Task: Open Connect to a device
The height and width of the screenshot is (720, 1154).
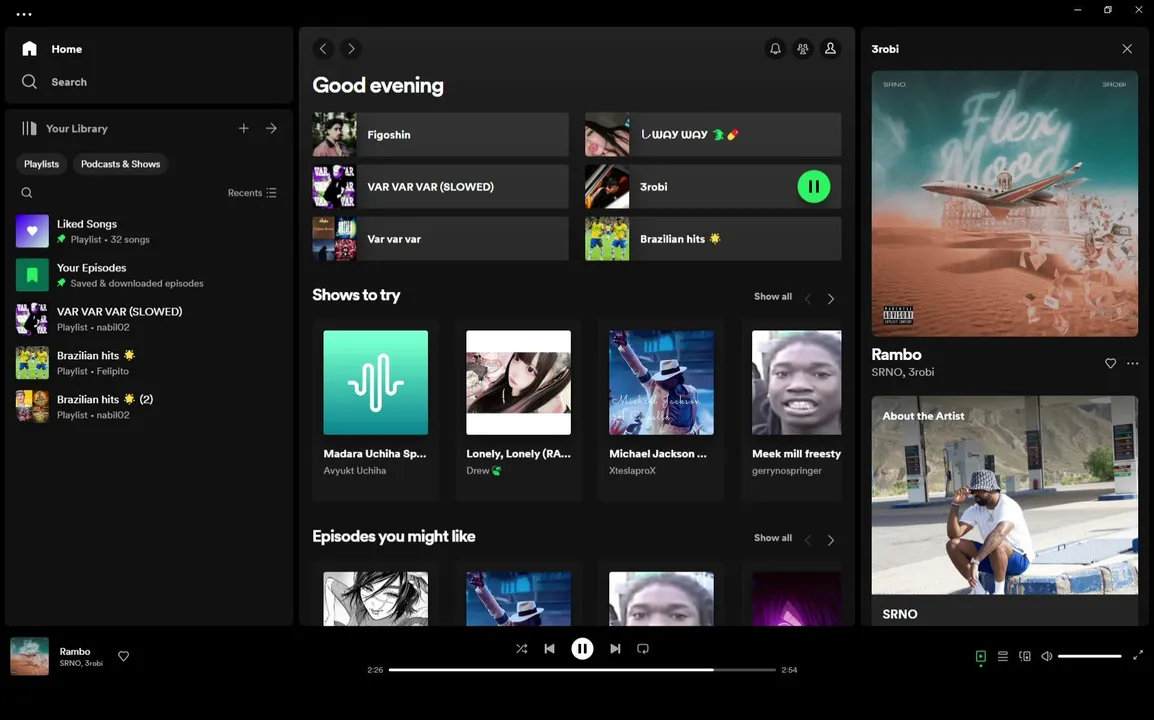Action: pyautogui.click(x=1024, y=656)
